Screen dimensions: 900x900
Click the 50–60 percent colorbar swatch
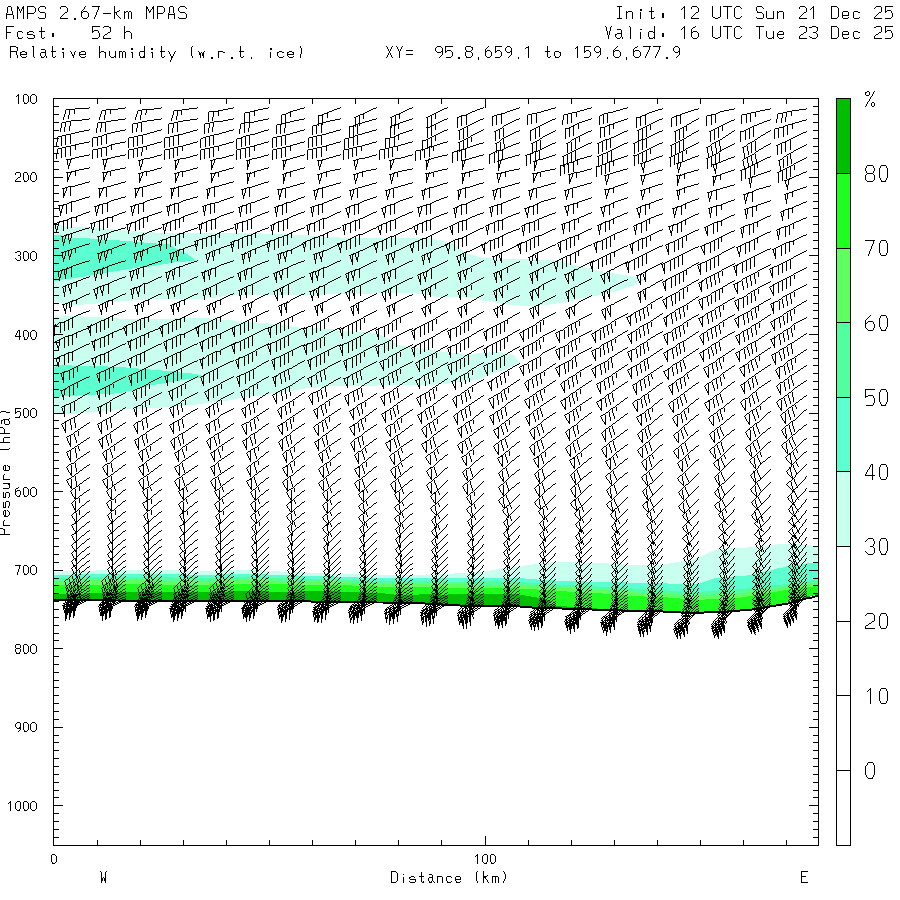(x=843, y=360)
